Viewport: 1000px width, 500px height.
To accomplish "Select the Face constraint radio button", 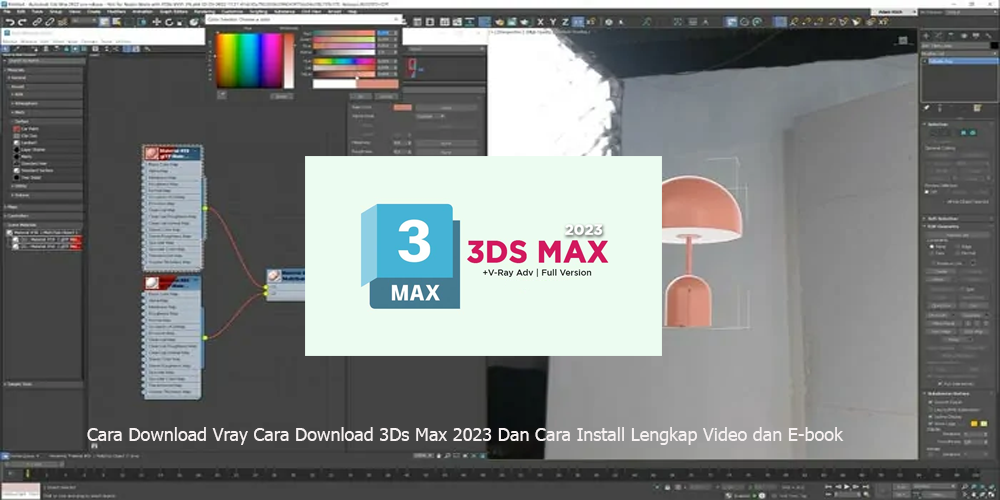I will point(931,253).
